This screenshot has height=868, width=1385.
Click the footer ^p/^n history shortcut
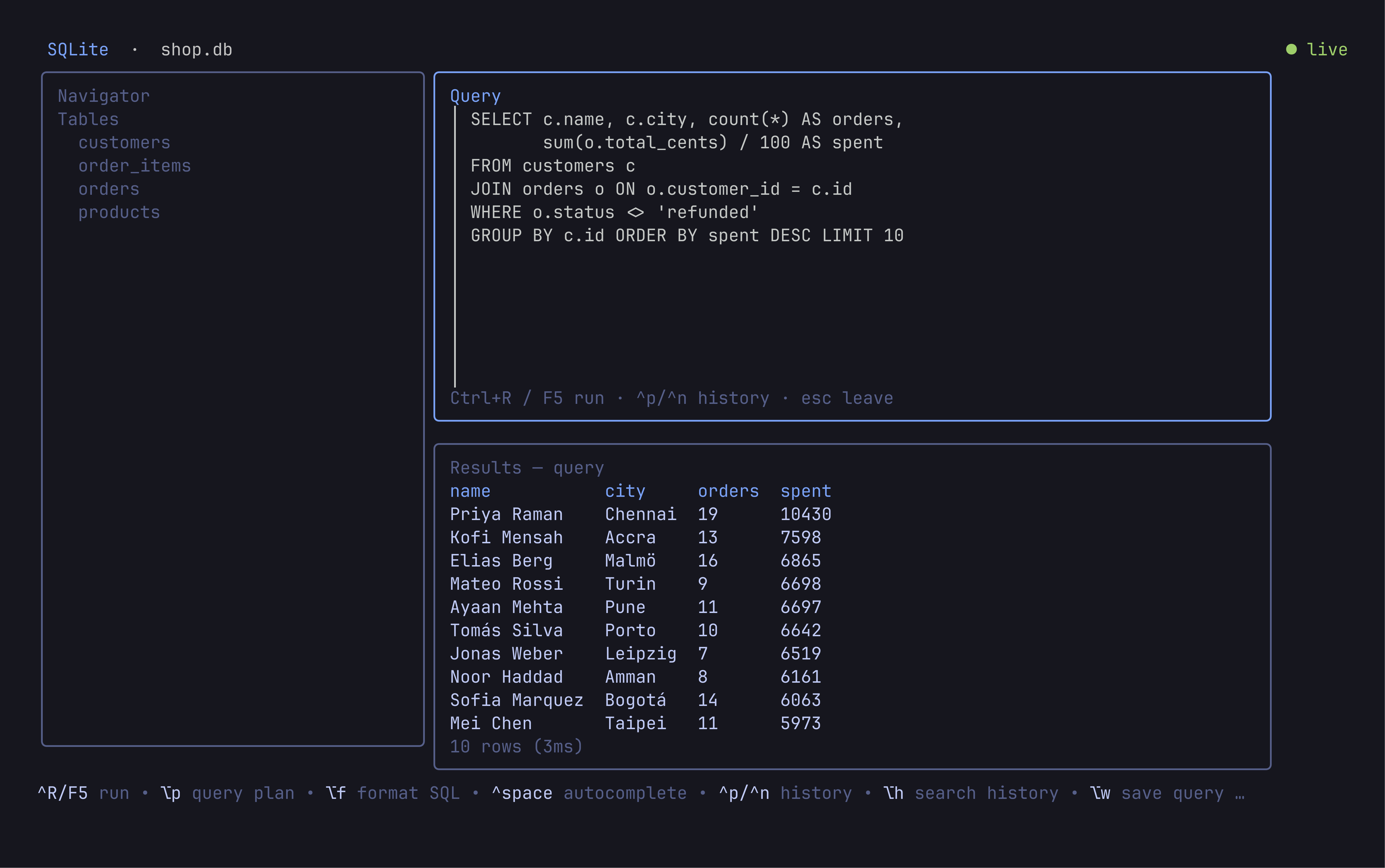(x=786, y=793)
